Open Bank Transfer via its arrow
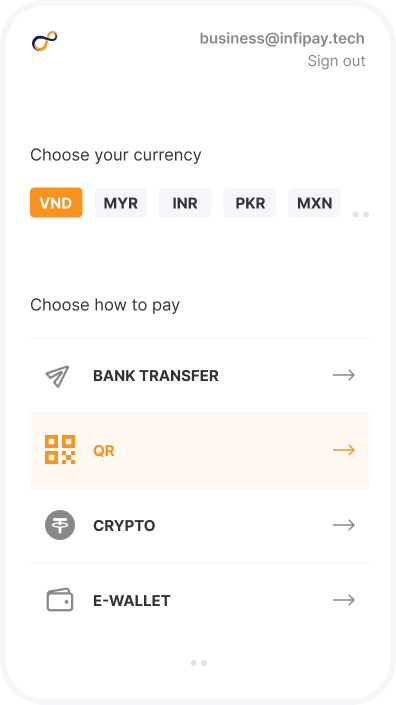 (344, 375)
